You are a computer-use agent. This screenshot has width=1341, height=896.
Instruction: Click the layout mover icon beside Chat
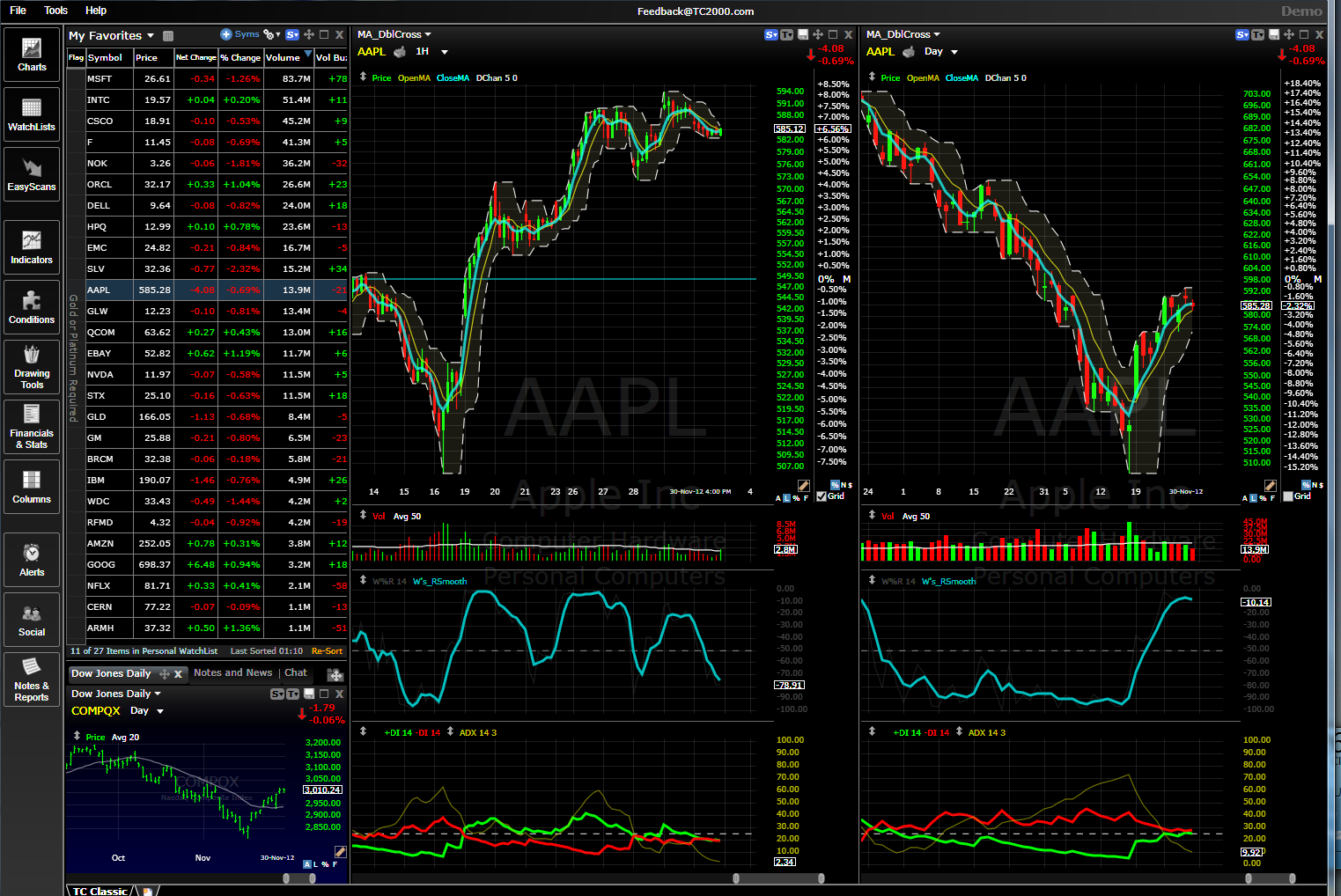click(335, 675)
